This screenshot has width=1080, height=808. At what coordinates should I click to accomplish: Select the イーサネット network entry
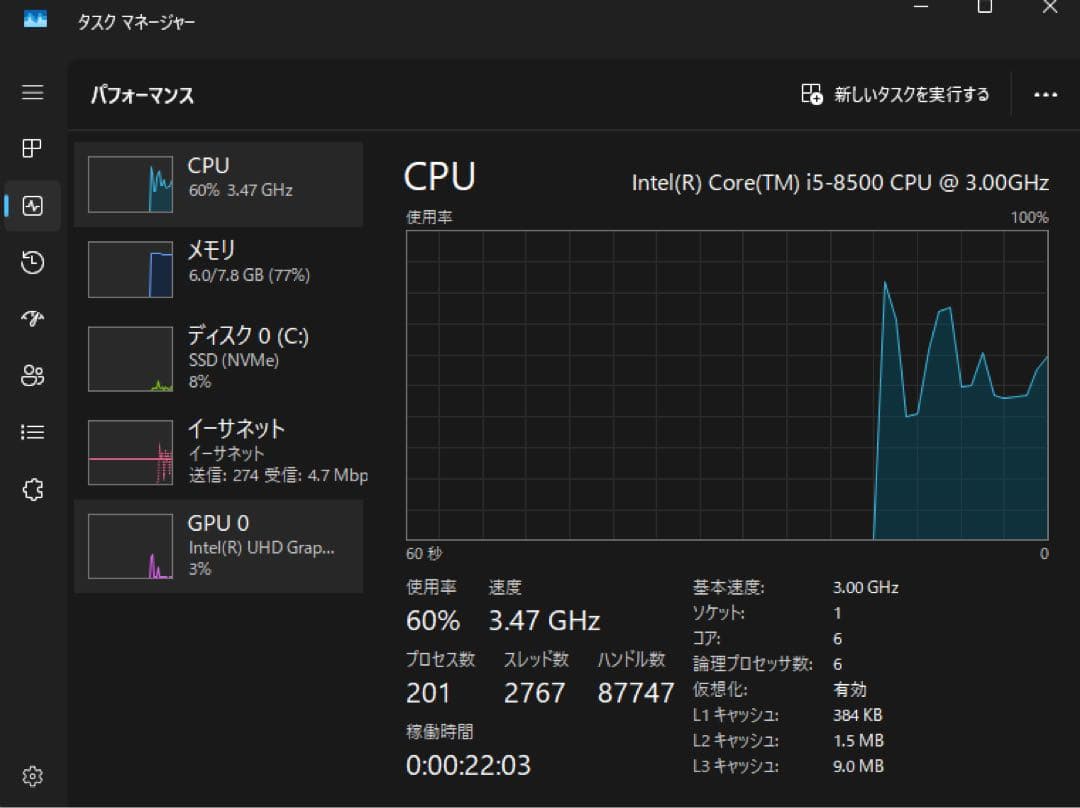(219, 452)
